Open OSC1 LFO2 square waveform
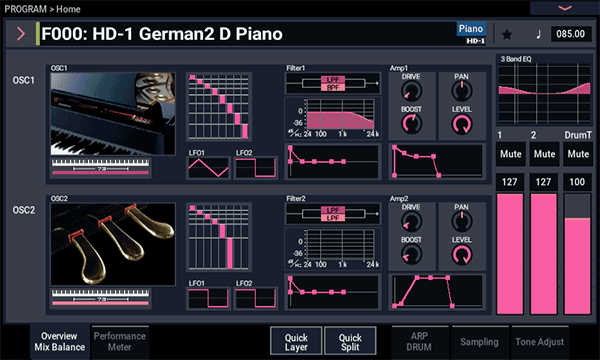600x360 pixels. coord(256,168)
